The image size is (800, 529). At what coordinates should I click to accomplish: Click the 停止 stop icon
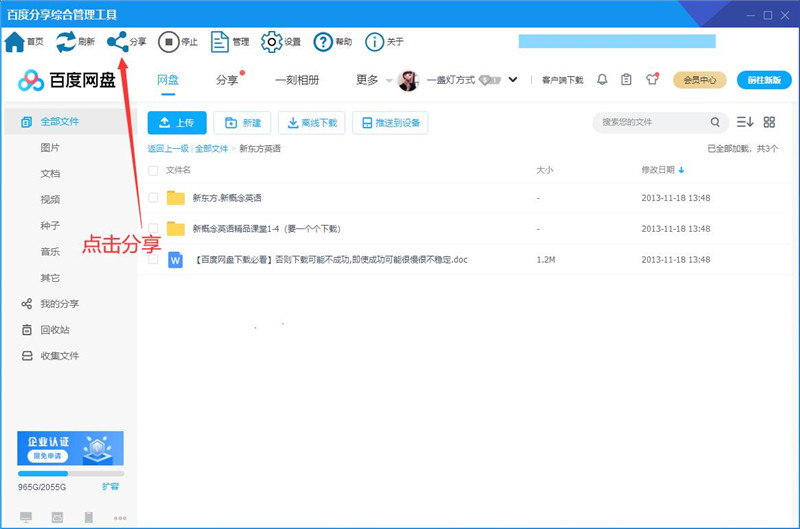pyautogui.click(x=168, y=42)
